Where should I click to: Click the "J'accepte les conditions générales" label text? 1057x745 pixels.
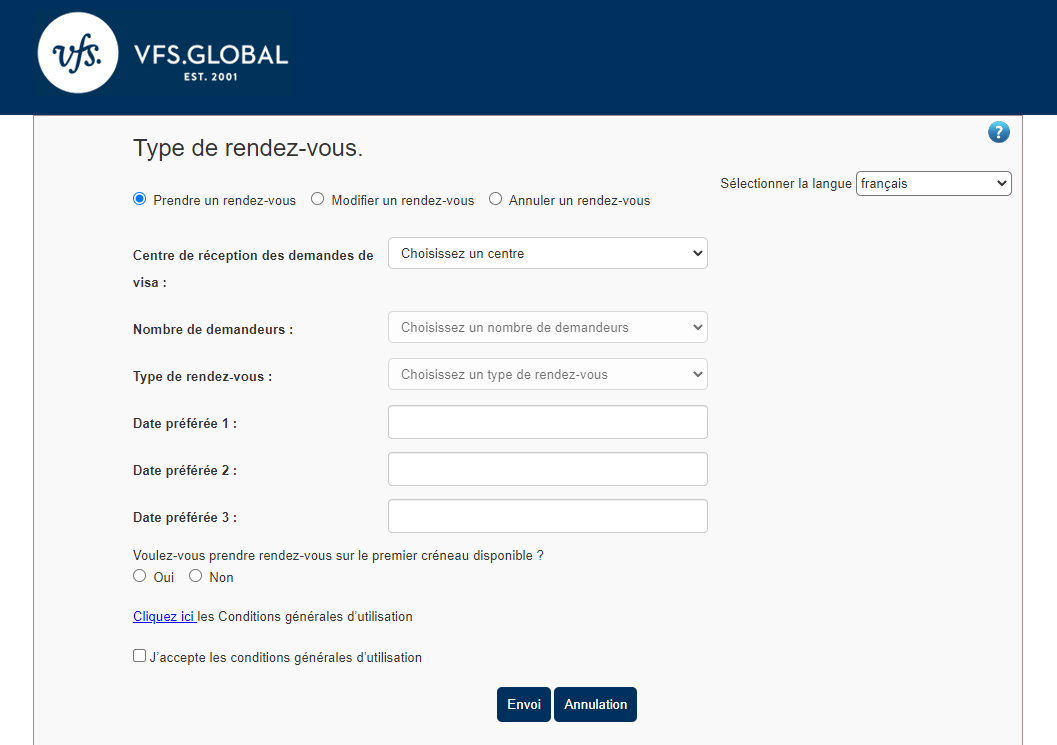click(286, 658)
